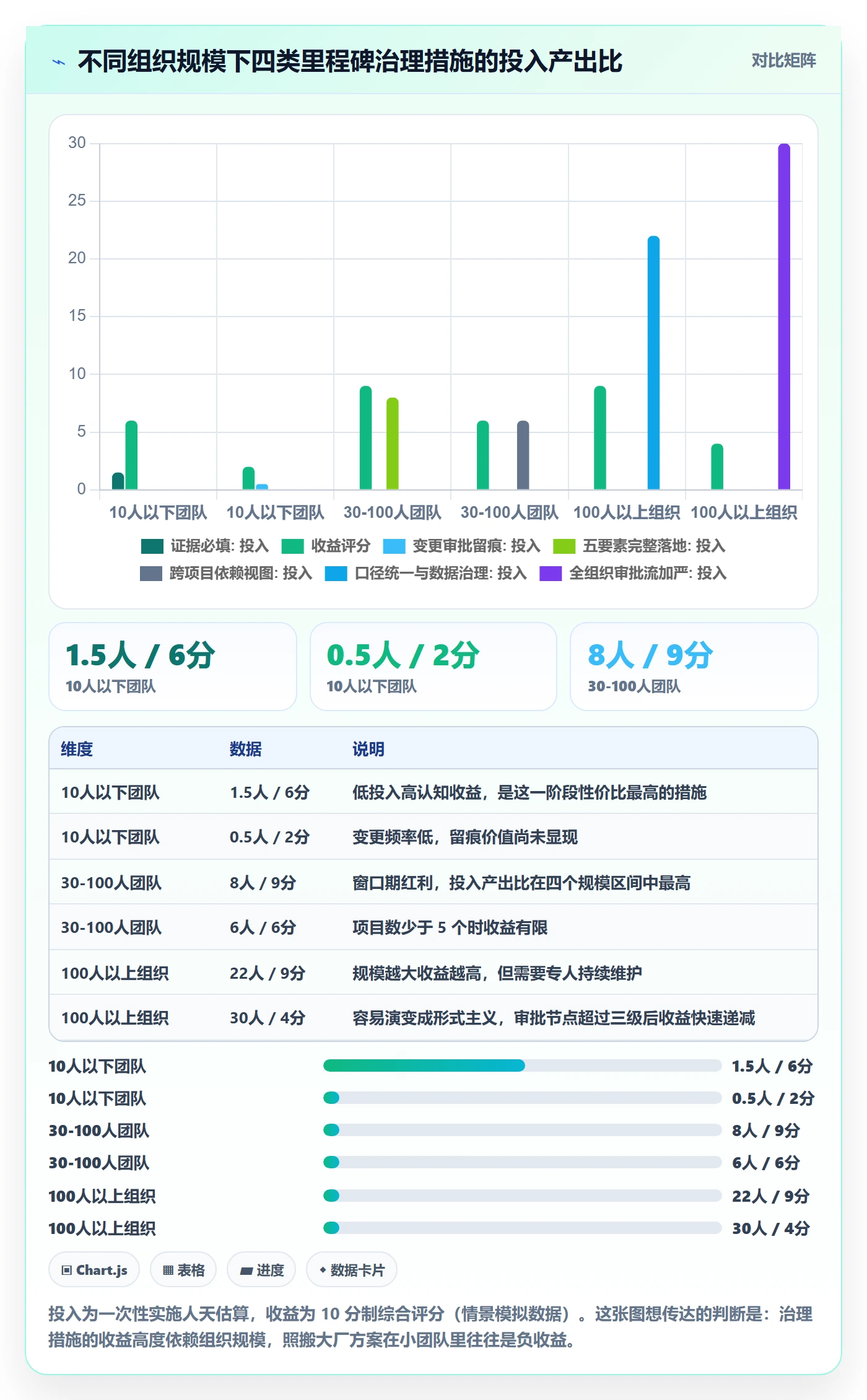
Task: Click the purple bar reaching 30 in the chart
Action: pyautogui.click(x=784, y=317)
